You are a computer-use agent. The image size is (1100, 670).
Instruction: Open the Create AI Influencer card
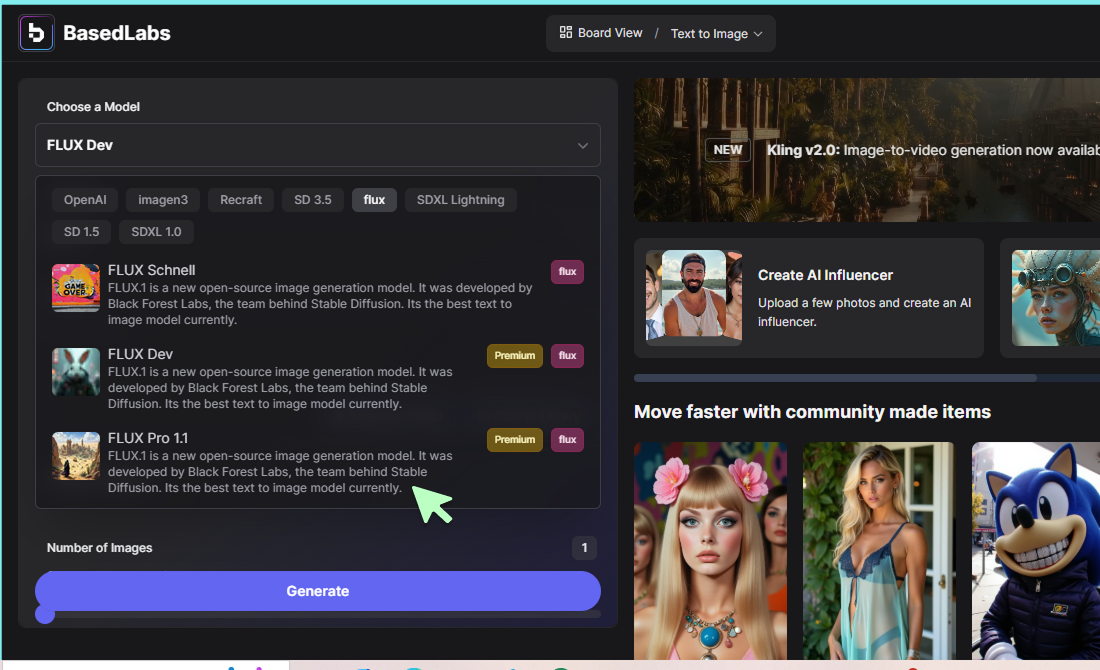pyautogui.click(x=809, y=298)
